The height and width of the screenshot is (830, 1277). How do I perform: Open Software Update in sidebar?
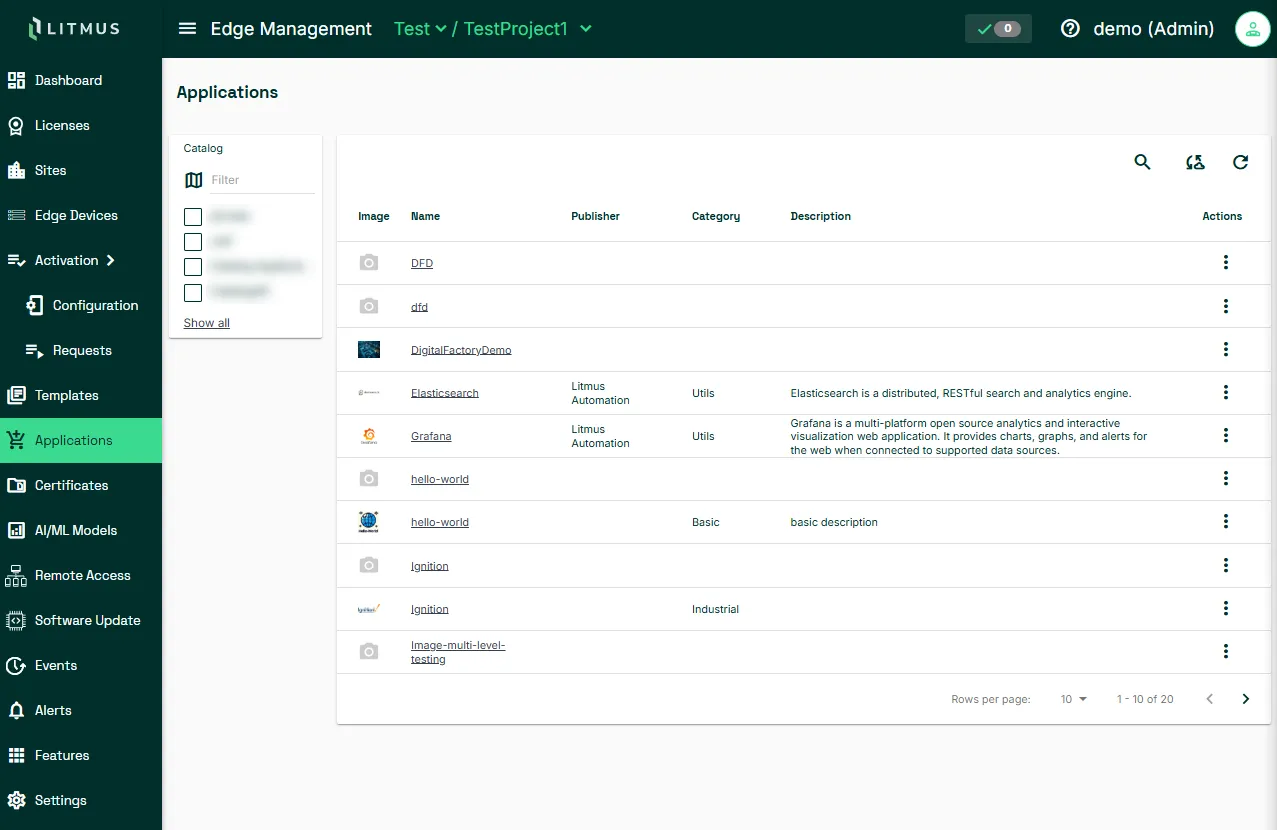click(x=81, y=620)
